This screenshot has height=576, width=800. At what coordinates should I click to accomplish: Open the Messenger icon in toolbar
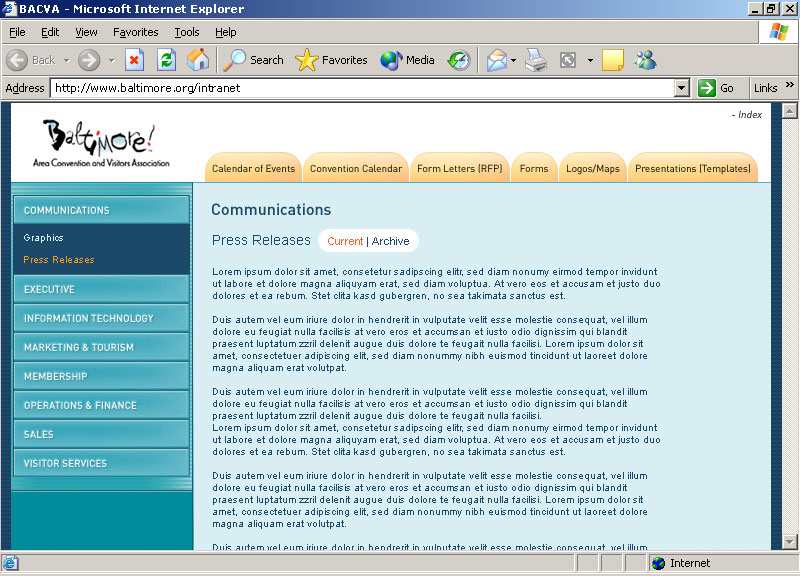645,60
